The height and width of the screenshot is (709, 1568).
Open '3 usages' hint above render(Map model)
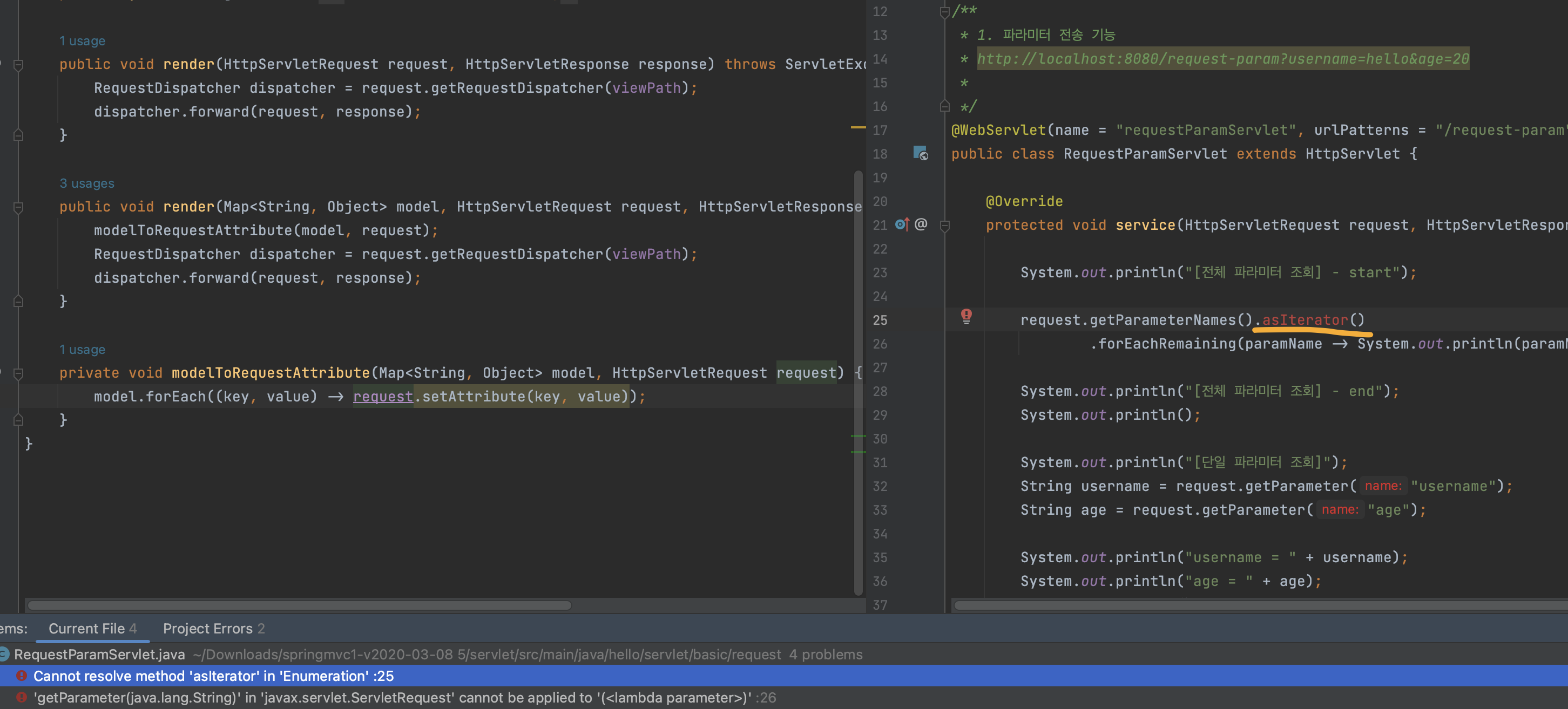pos(86,183)
